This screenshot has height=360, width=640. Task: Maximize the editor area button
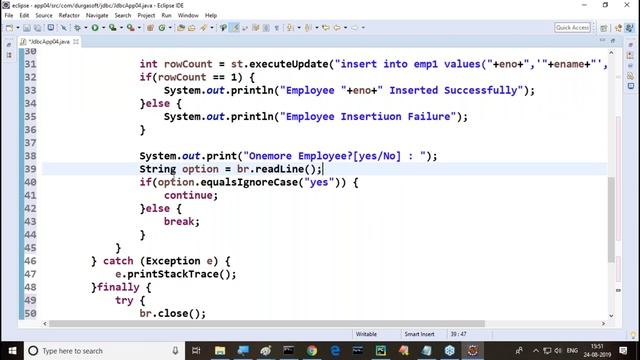(x=613, y=40)
